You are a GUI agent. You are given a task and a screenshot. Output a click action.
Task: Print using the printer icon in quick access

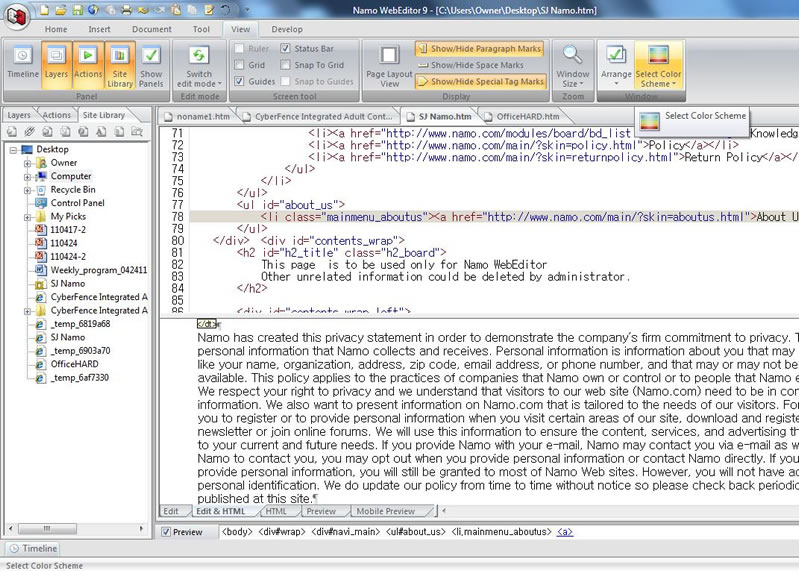[x=126, y=10]
